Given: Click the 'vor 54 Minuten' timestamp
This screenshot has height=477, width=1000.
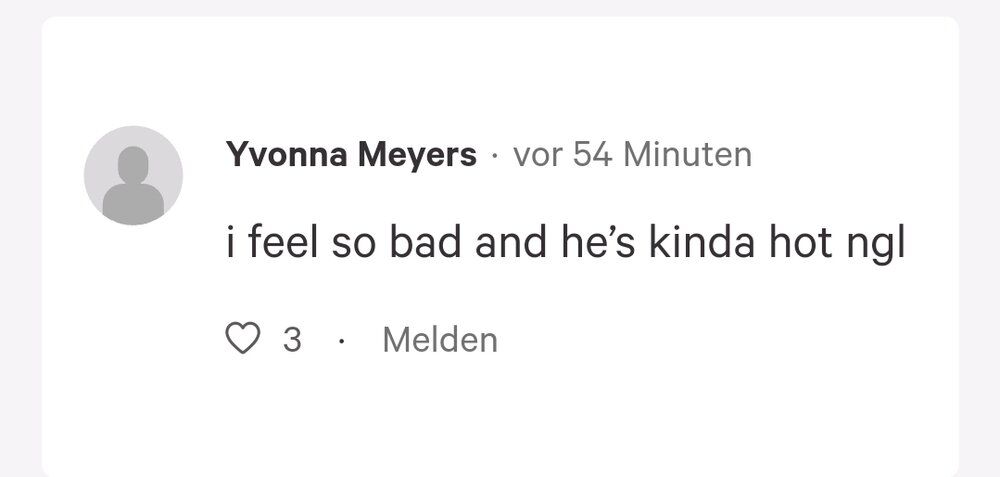Looking at the screenshot, I should coord(632,155).
